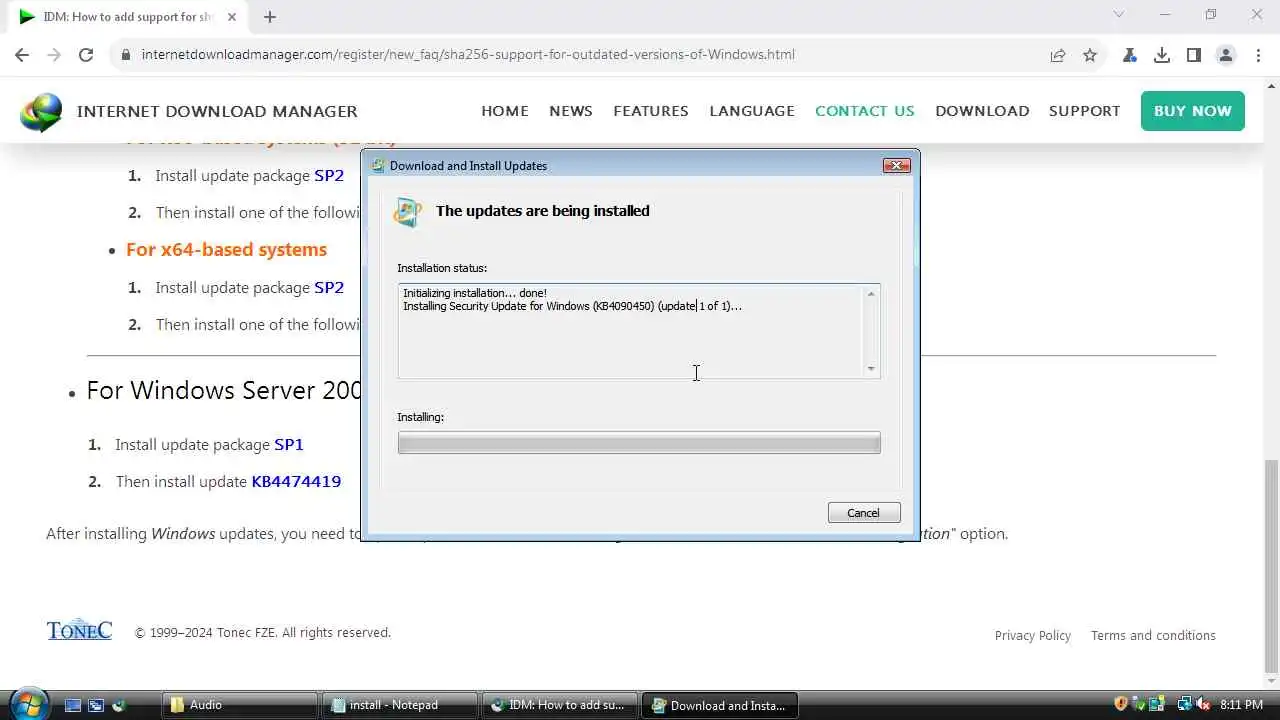Viewport: 1280px width, 720px height.
Task: Click the Internet Download Manager globe logo
Action: 41,112
